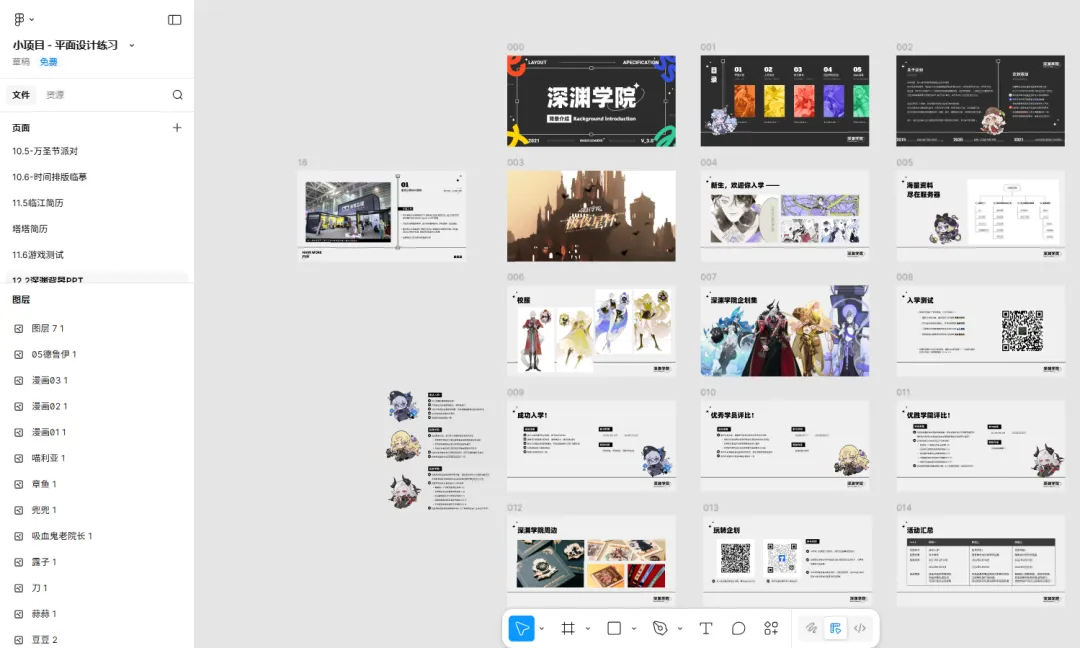The width and height of the screenshot is (1080, 648).
Task: Switch to the 资源 tab
Action: (55, 95)
